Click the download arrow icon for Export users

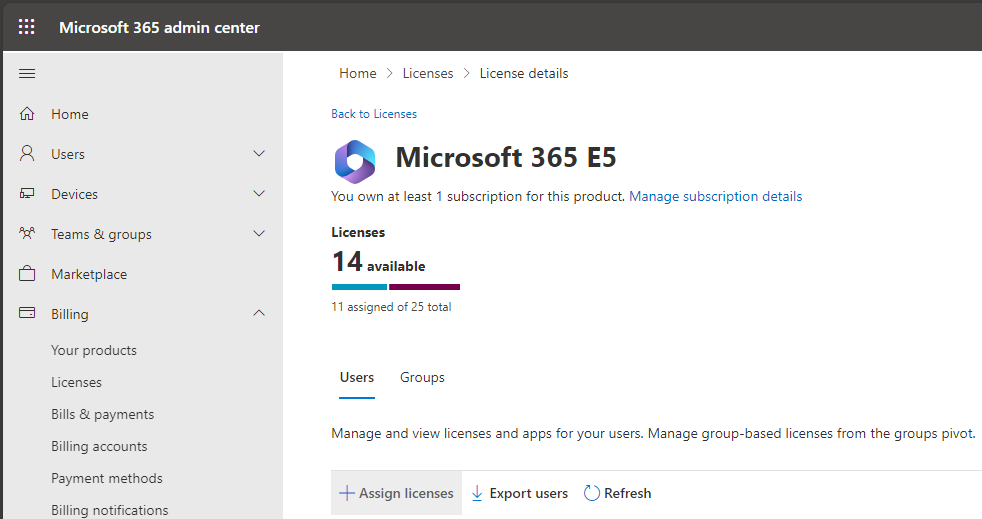[x=477, y=493]
